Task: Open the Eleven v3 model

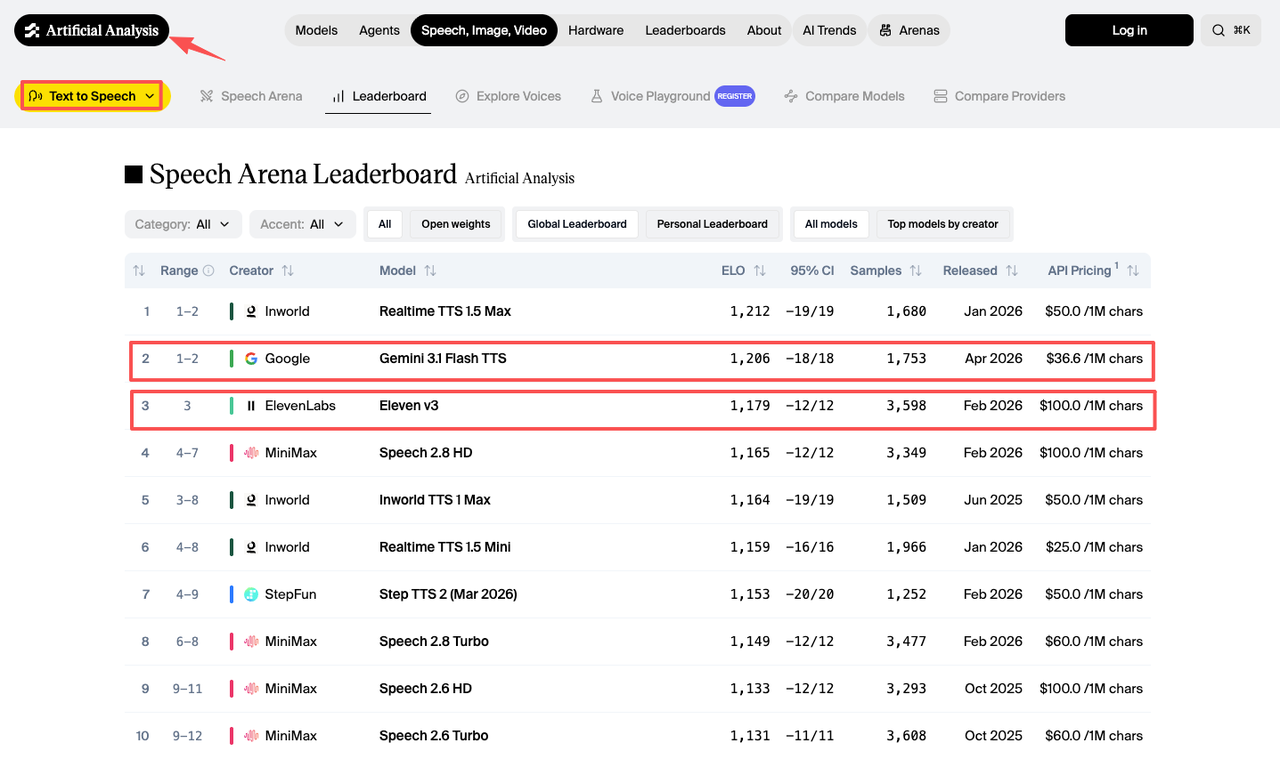Action: coord(409,406)
